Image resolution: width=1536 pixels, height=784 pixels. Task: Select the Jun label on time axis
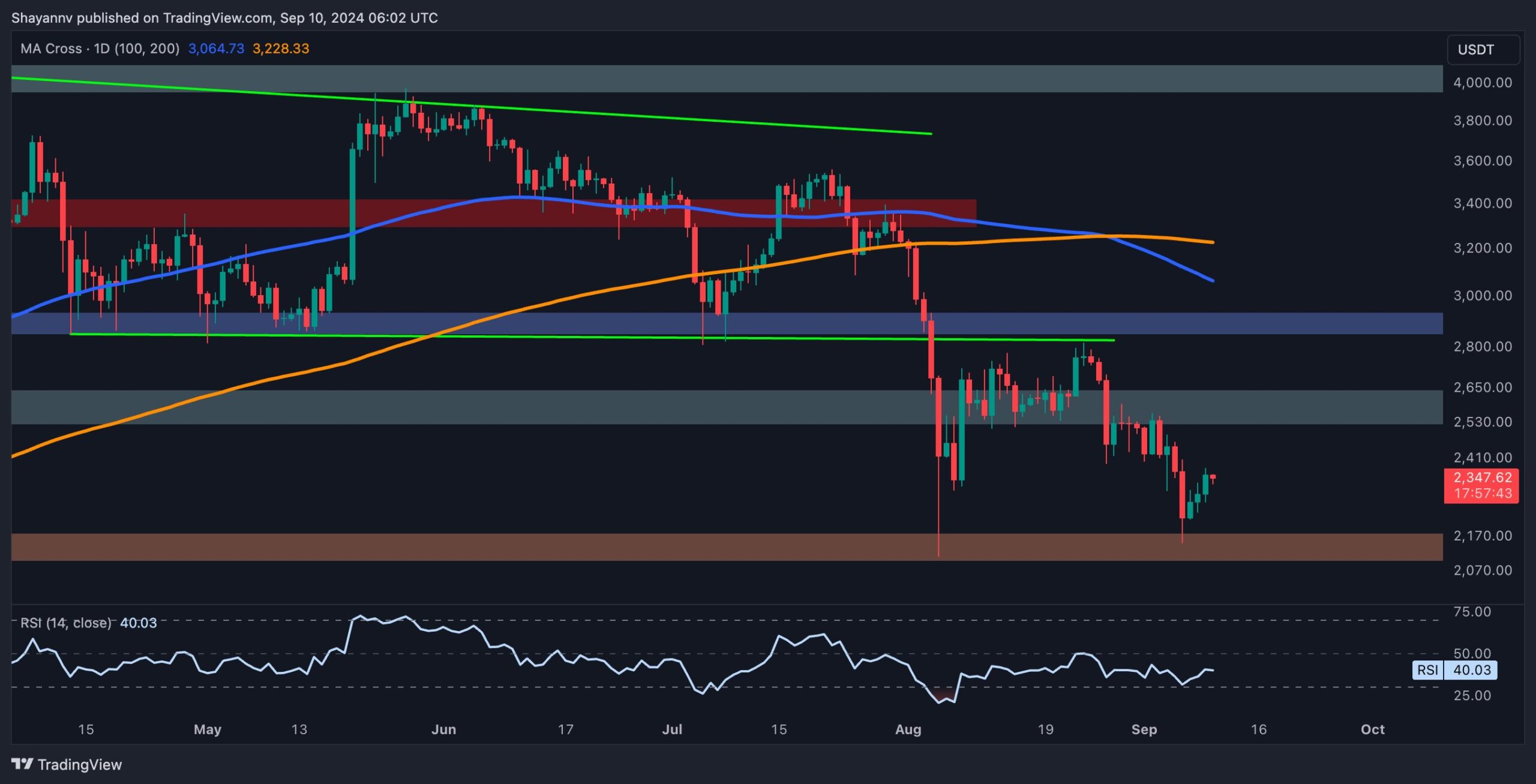coord(443,729)
